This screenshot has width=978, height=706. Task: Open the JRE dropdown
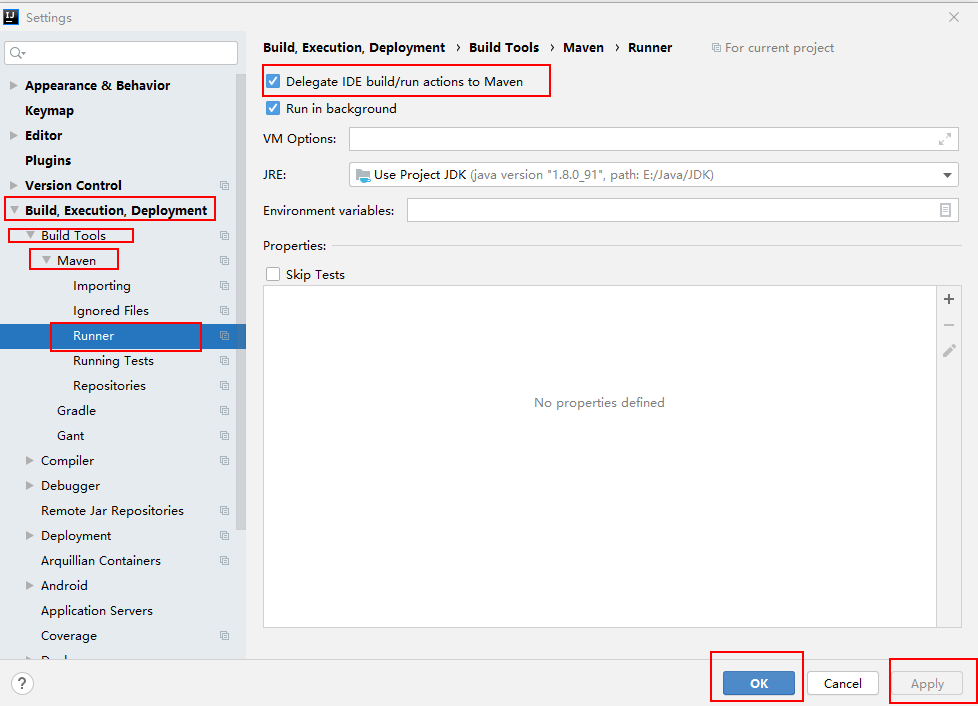coord(946,174)
